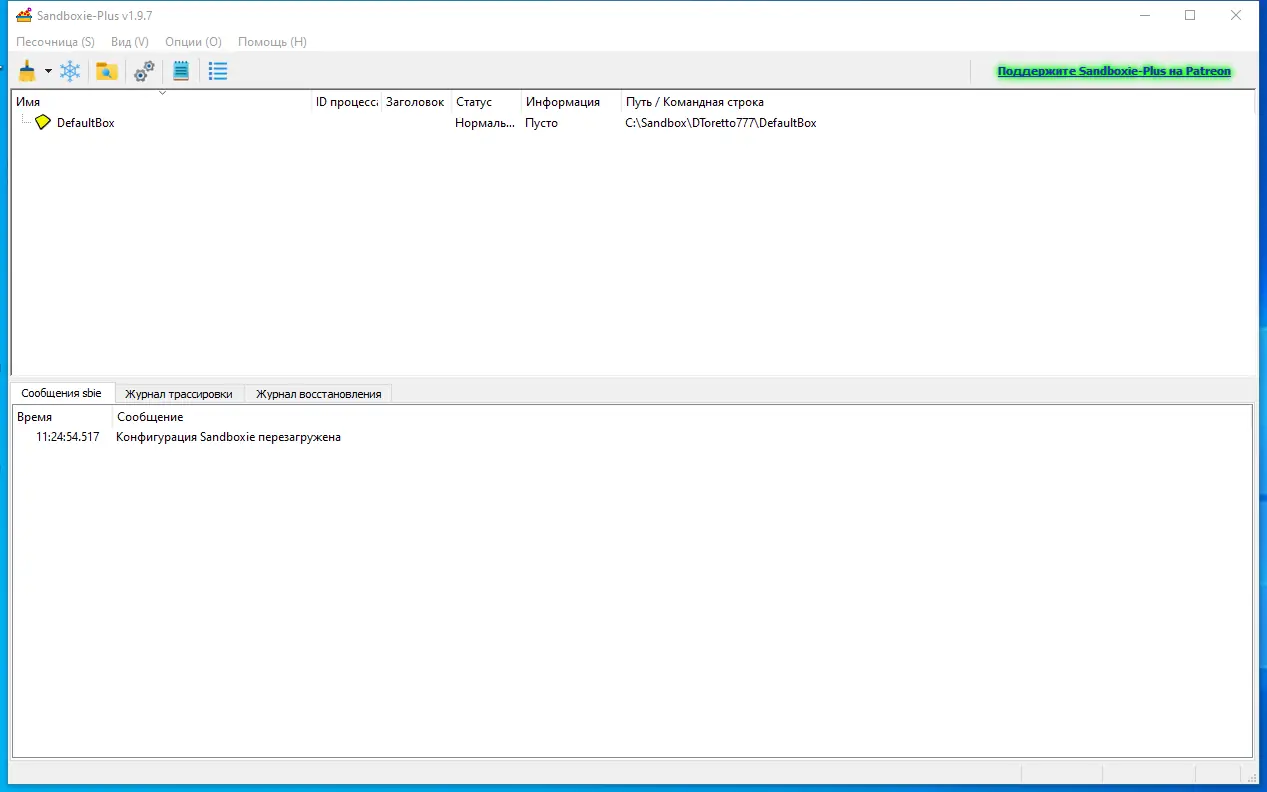
Task: Click the Sandboxie-Plus title bar app icon
Action: [x=24, y=15]
